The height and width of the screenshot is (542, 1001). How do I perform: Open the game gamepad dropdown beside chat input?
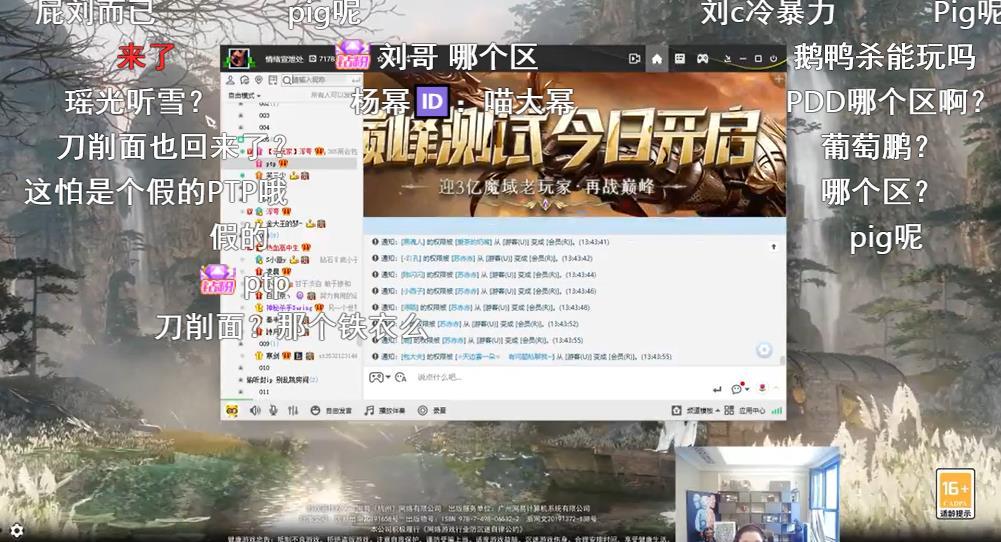pyautogui.click(x=379, y=377)
